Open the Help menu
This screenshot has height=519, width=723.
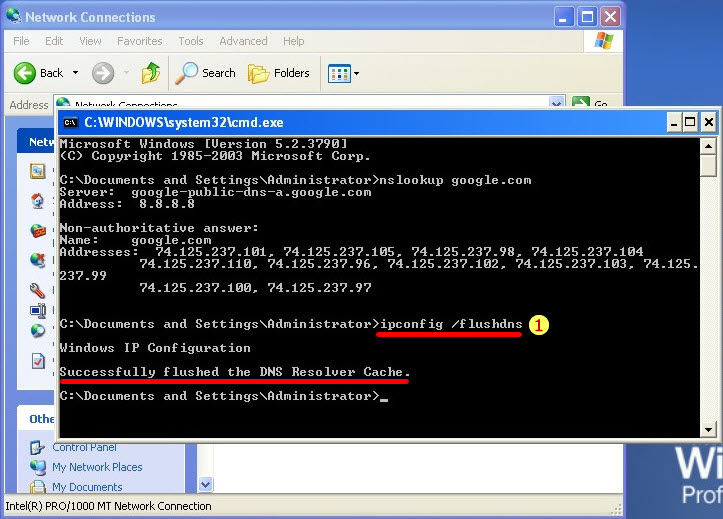294,41
